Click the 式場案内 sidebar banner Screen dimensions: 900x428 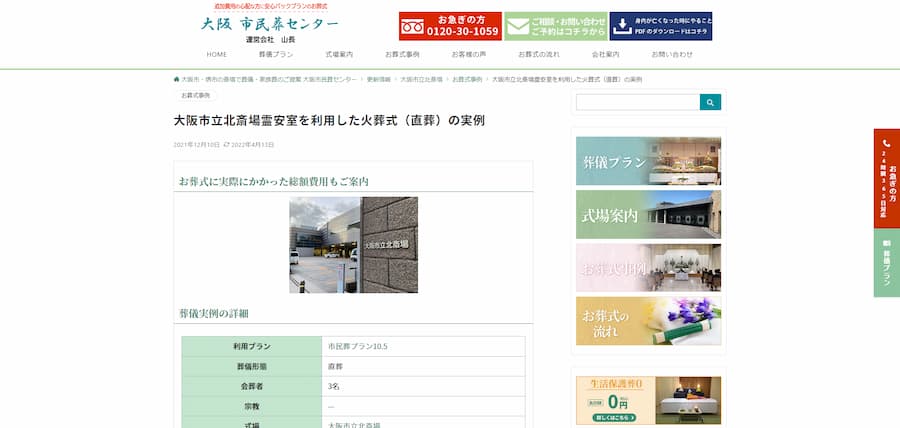pos(649,215)
